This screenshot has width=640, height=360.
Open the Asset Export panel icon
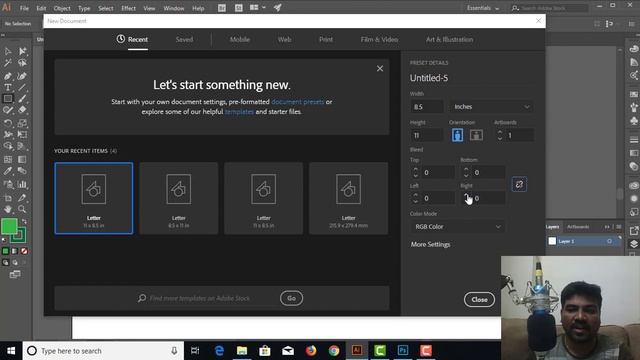tap(633, 231)
